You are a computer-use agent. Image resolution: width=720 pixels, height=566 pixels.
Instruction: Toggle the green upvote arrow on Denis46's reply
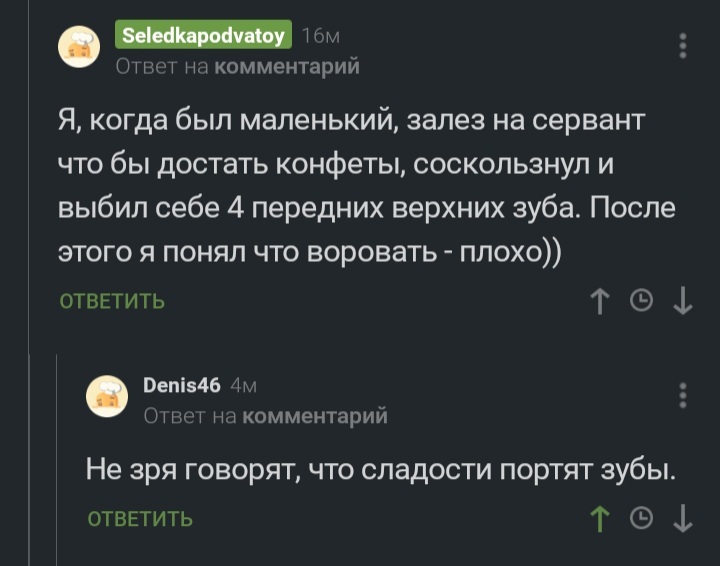(600, 518)
